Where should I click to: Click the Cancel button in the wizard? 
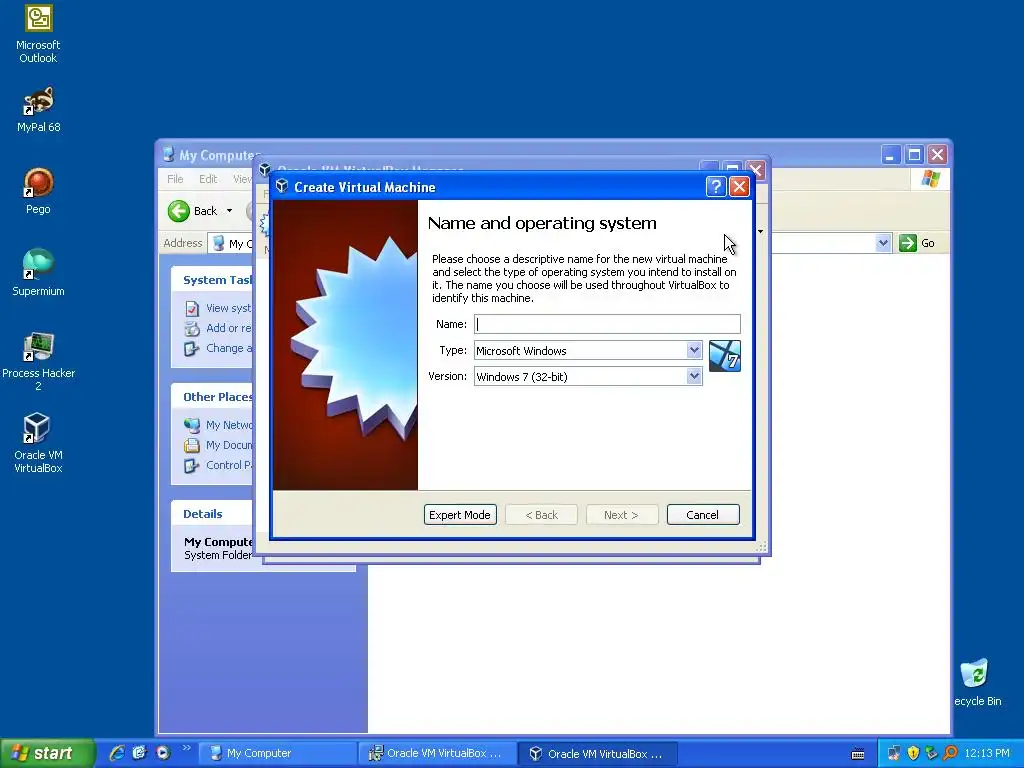coord(703,515)
